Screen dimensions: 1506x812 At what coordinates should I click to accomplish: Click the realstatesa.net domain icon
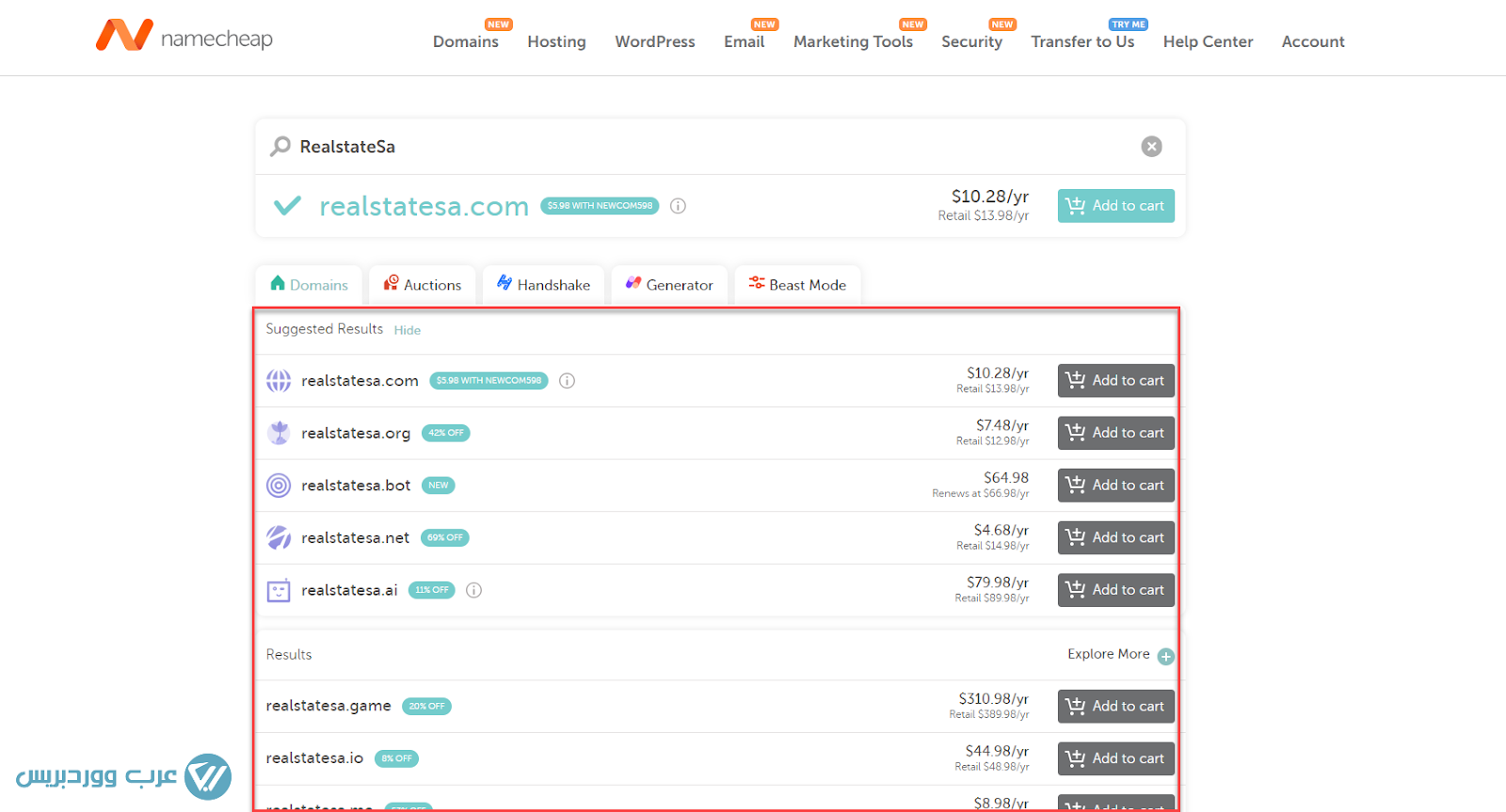pos(279,538)
